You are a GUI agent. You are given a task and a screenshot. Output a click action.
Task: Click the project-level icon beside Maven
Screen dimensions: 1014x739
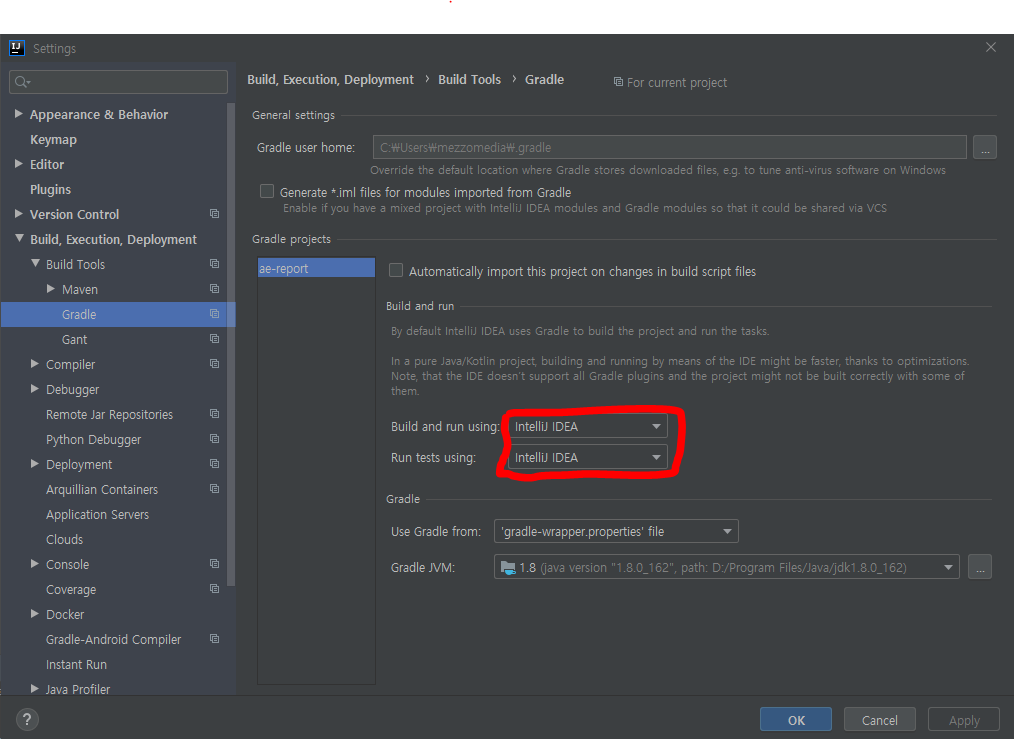coord(215,289)
